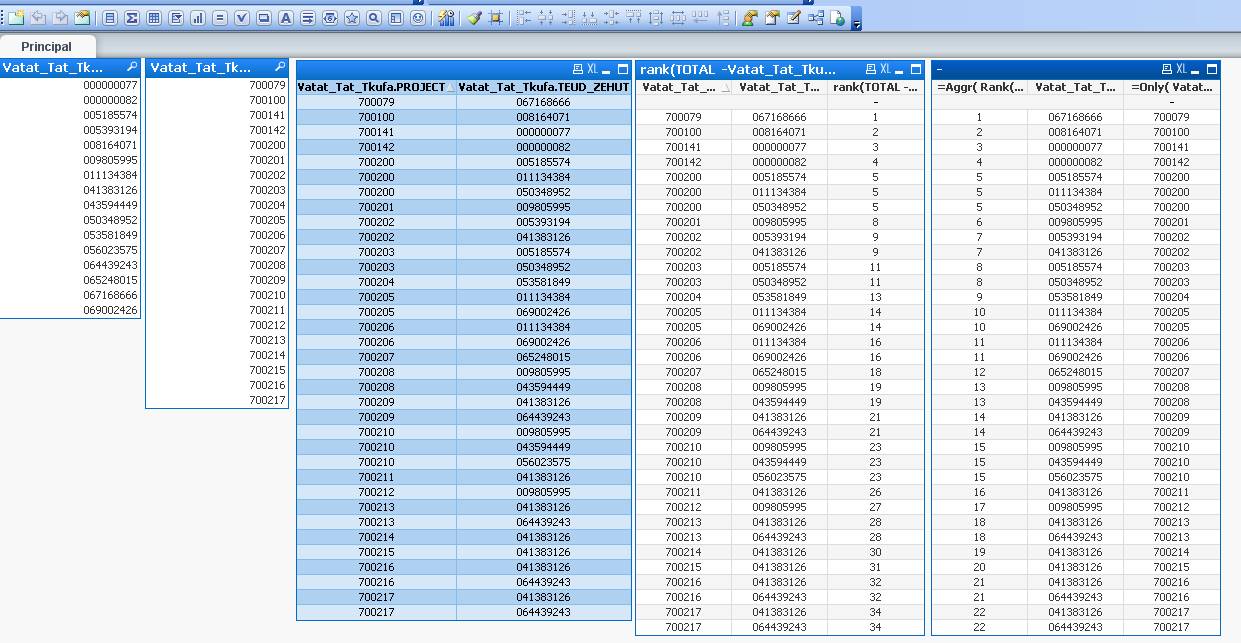The image size is (1241, 643).
Task: Click XL export on the Aggr table
Action: pyautogui.click(x=1181, y=69)
